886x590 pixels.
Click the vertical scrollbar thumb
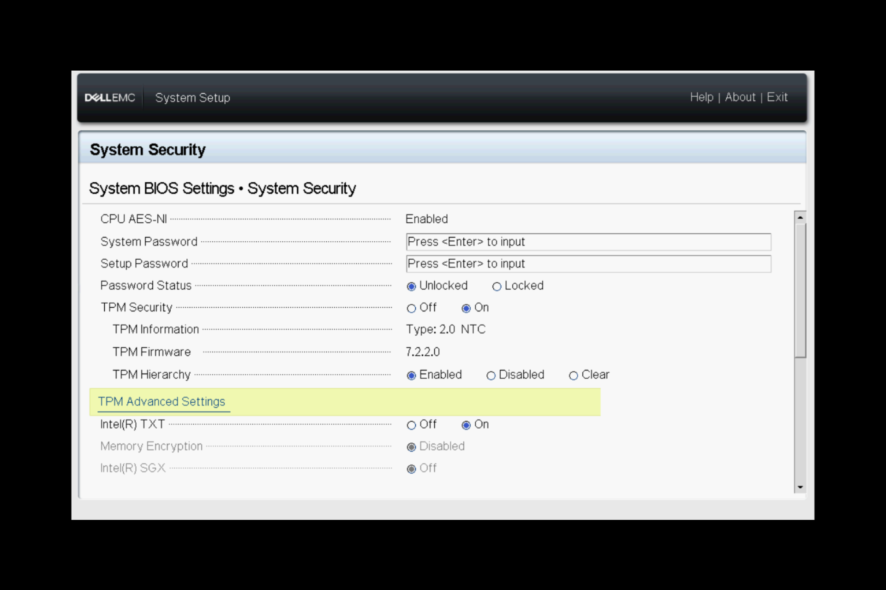(x=800, y=290)
